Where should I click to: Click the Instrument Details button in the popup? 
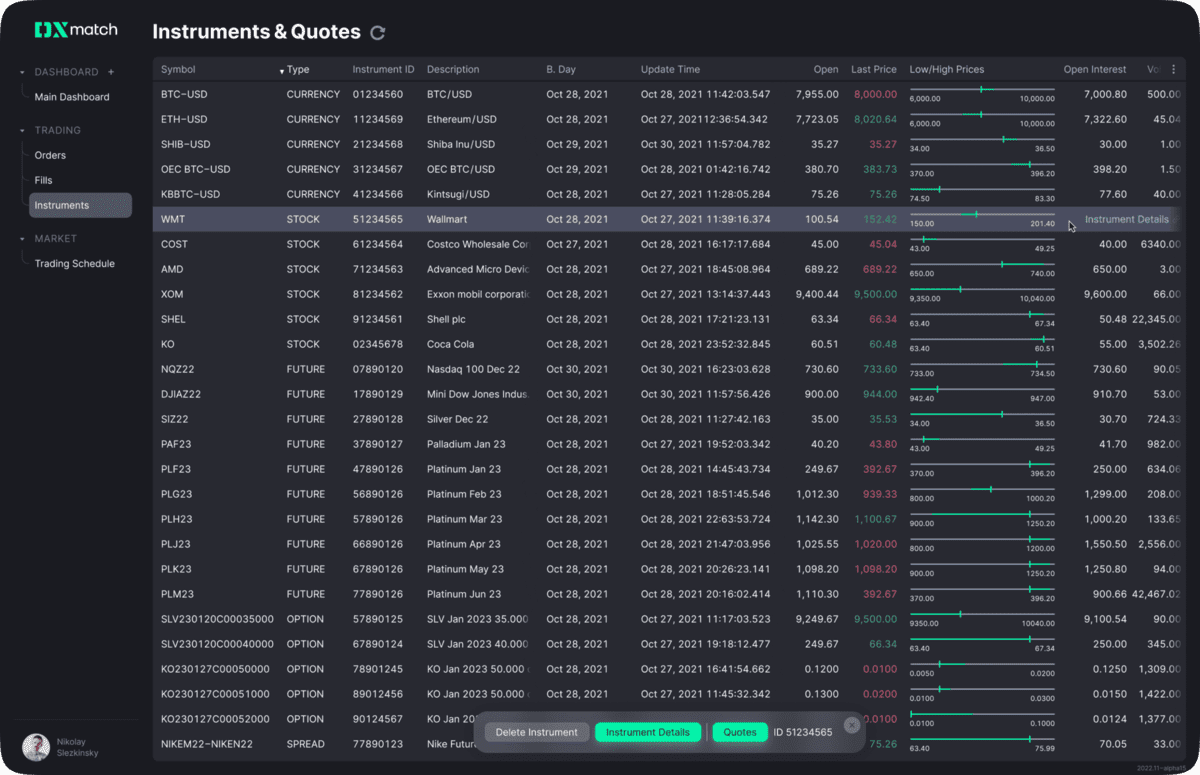647,731
